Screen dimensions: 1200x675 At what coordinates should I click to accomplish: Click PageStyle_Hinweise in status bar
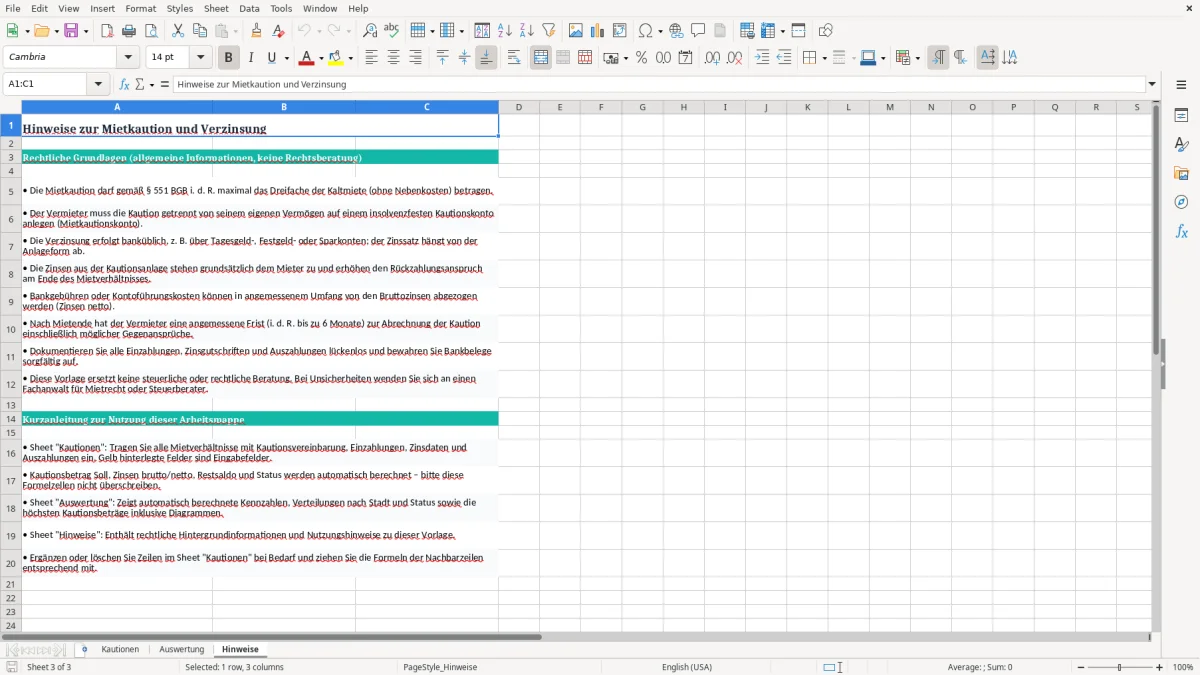440,667
